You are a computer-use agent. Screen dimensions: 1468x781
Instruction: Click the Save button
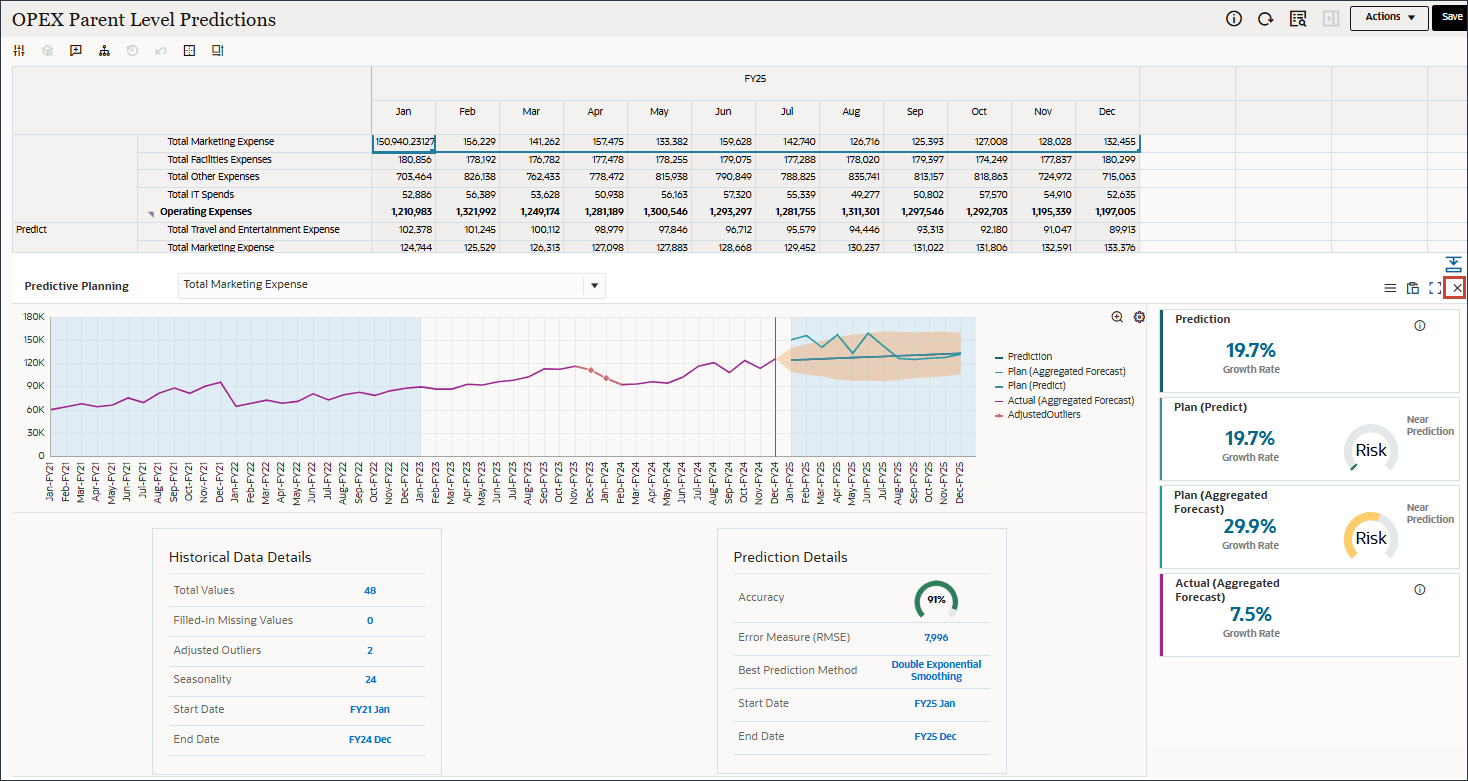(x=1451, y=17)
